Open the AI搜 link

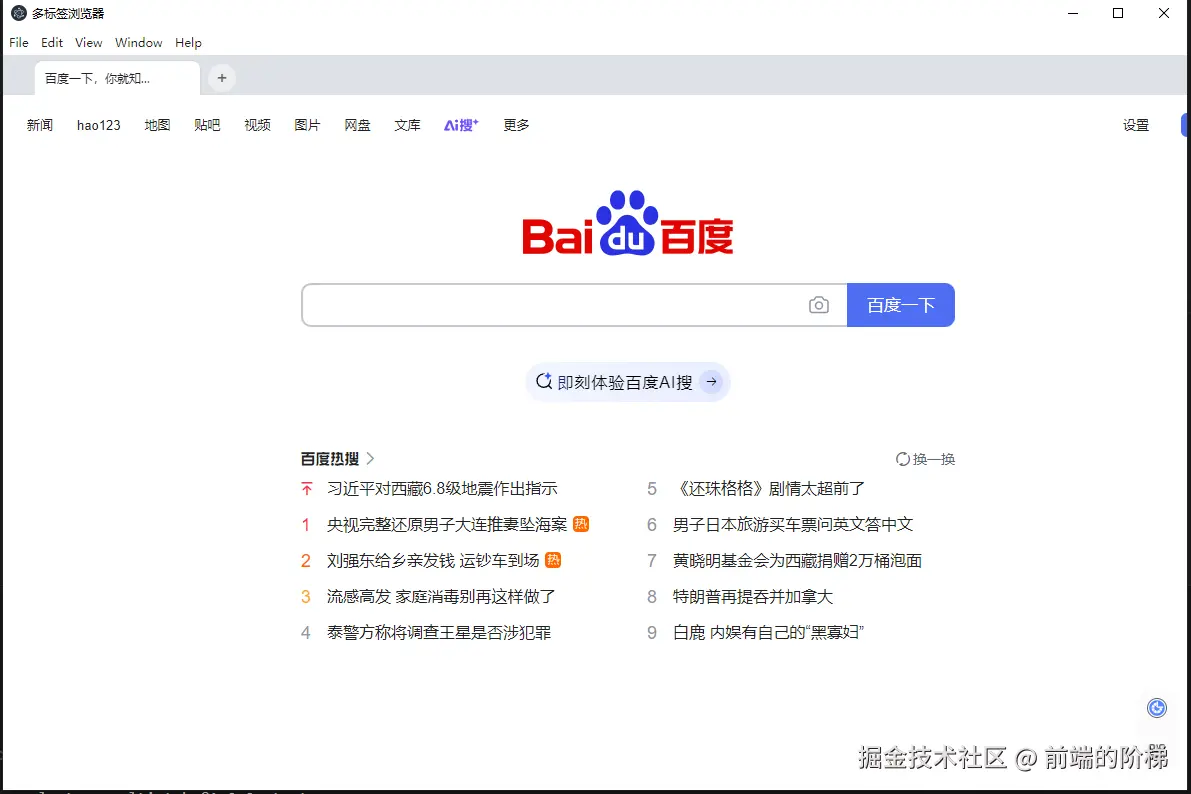coord(461,125)
